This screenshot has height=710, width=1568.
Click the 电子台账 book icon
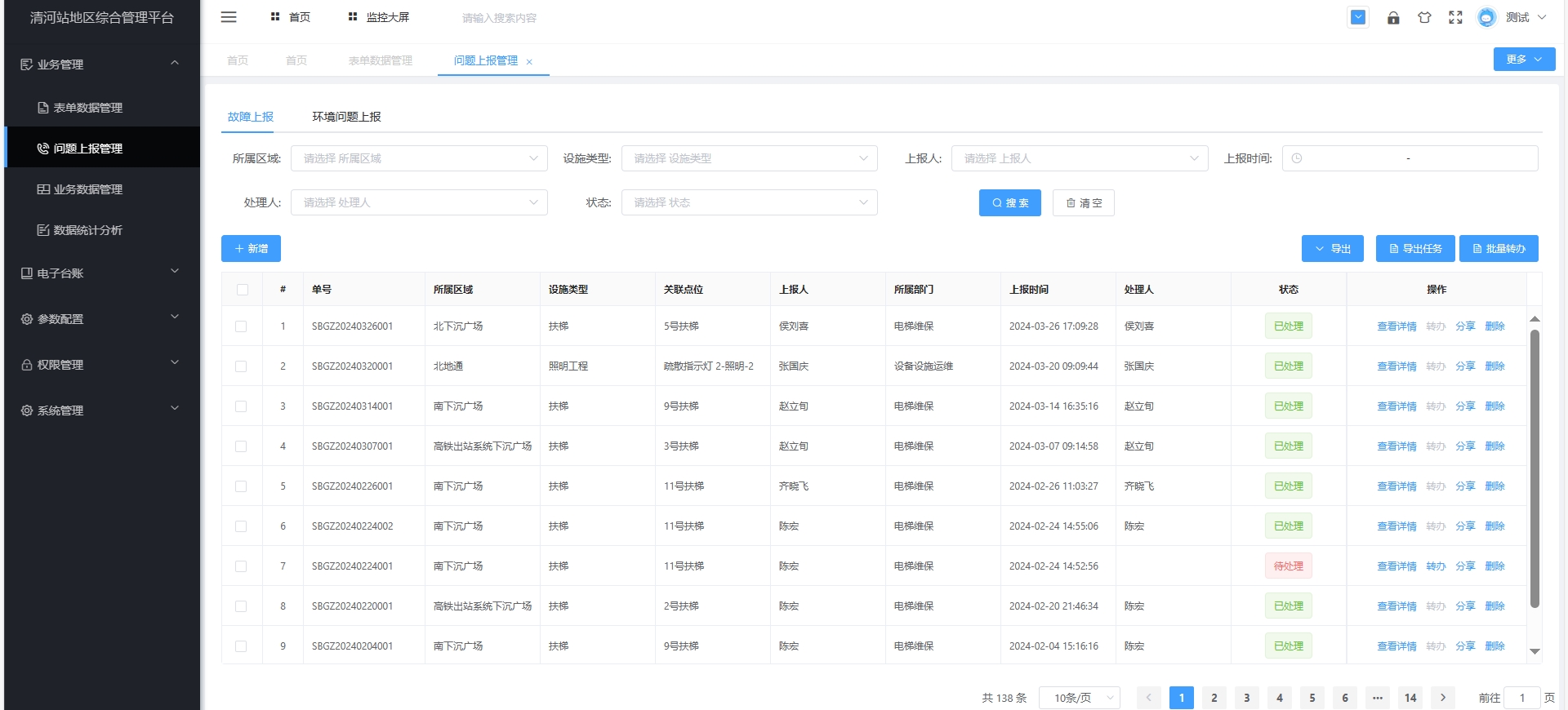pos(27,273)
